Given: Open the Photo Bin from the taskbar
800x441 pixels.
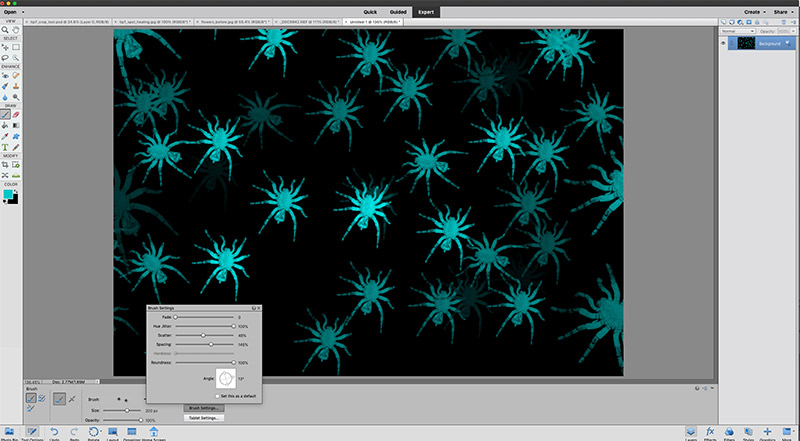Looking at the screenshot, I should tap(9, 433).
